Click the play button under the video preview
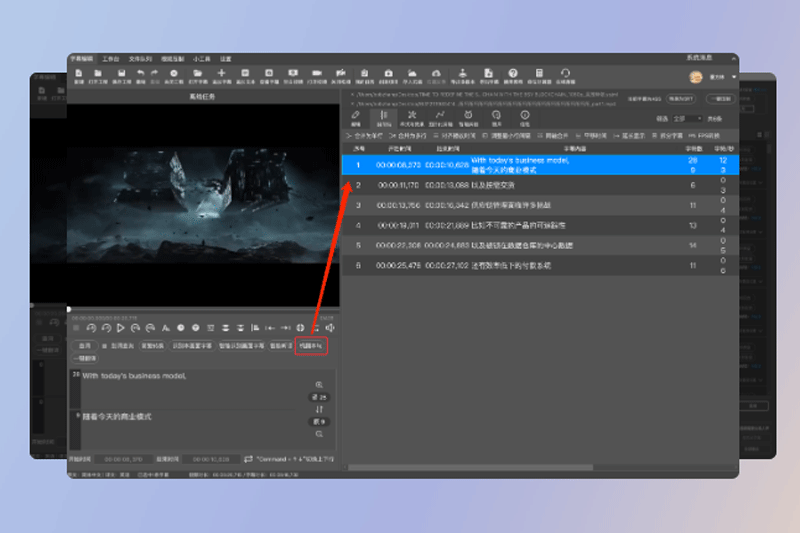 pos(121,328)
